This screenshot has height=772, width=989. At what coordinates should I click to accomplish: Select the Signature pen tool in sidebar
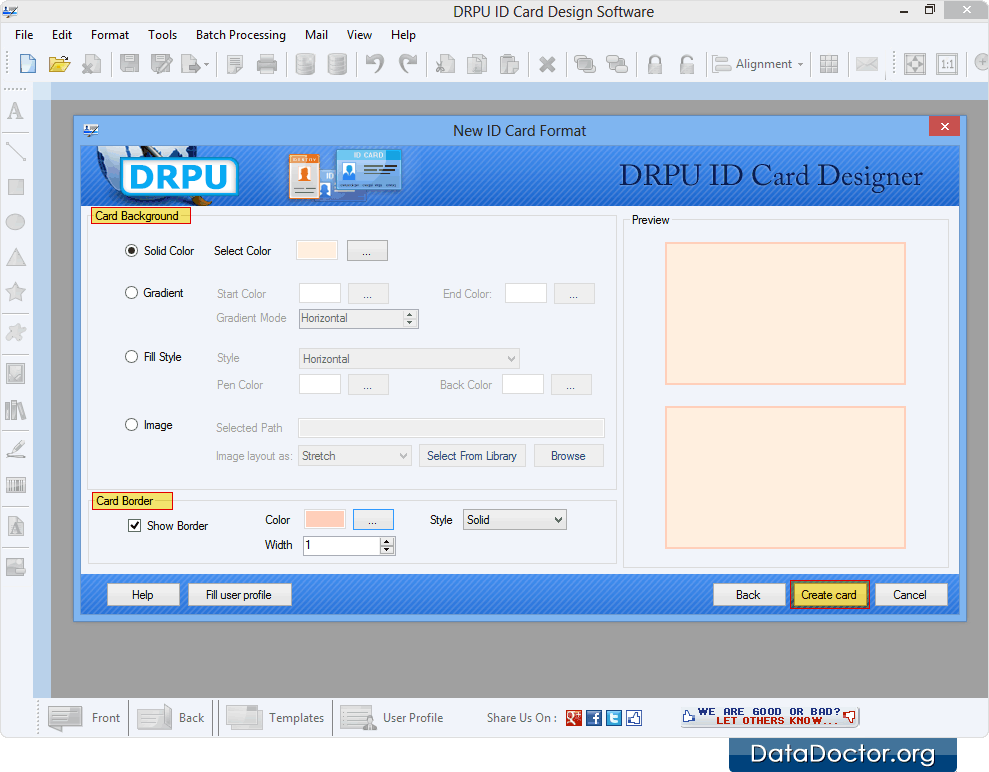[16, 449]
